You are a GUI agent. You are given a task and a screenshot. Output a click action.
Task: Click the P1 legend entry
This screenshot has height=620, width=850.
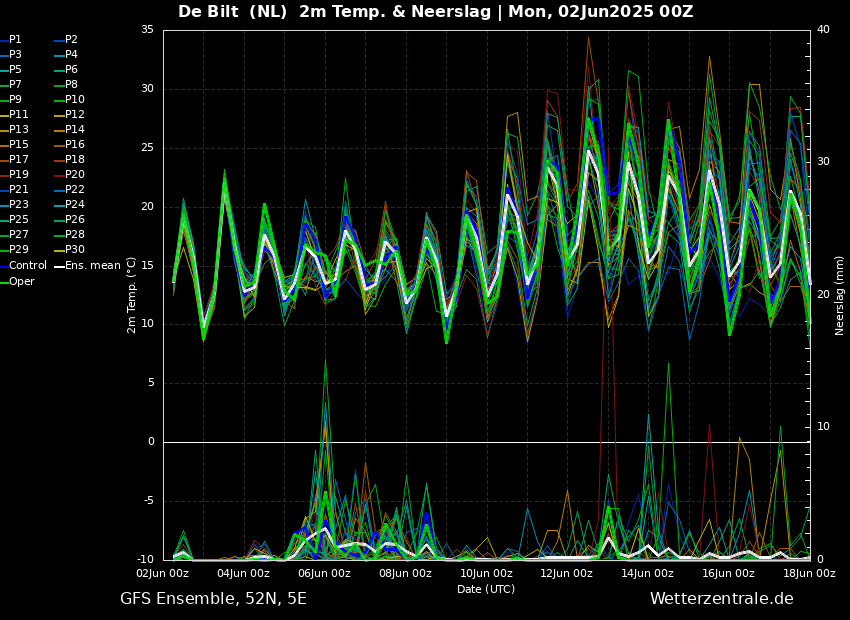tap(11, 40)
